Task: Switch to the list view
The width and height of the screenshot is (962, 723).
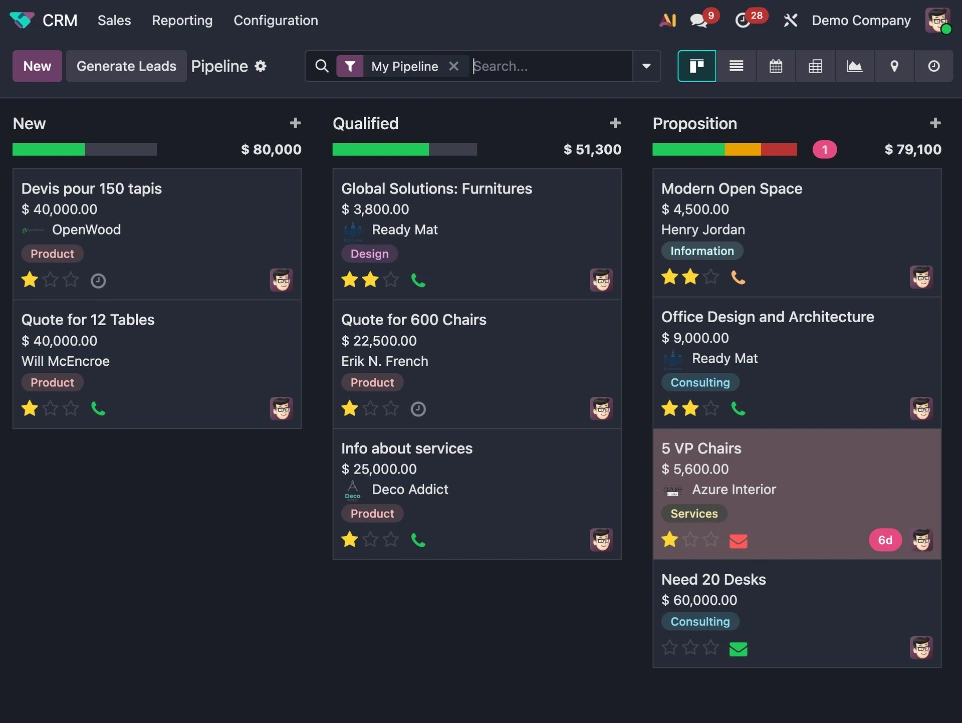Action: tap(736, 66)
